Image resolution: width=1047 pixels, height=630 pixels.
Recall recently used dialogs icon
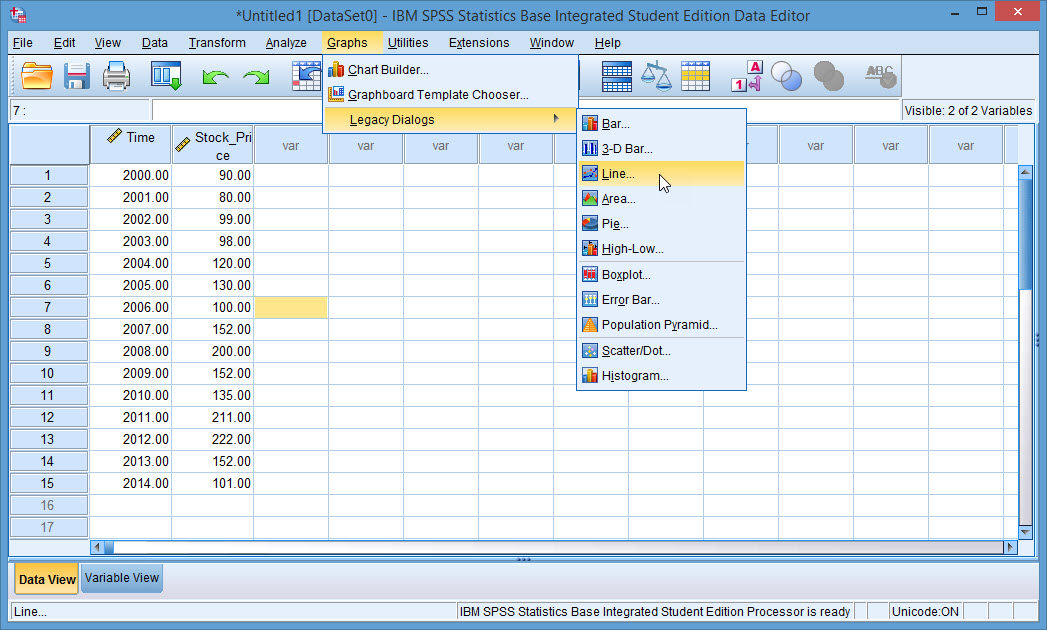click(x=166, y=75)
